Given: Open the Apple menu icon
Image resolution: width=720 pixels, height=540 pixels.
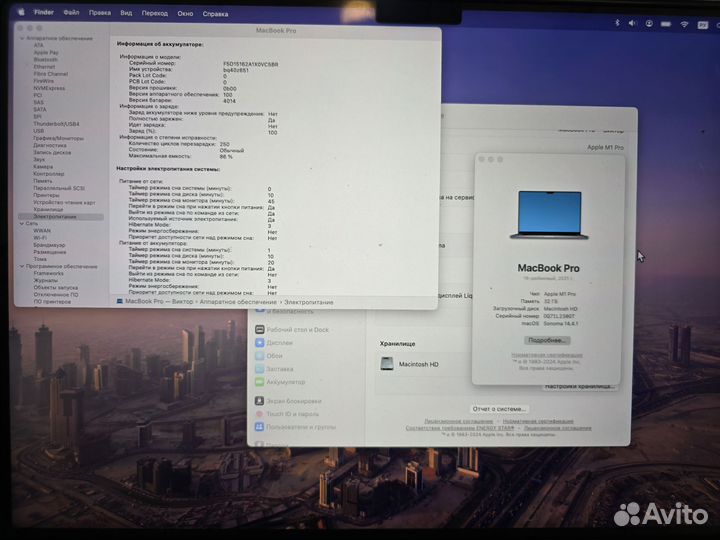Looking at the screenshot, I should point(21,12).
